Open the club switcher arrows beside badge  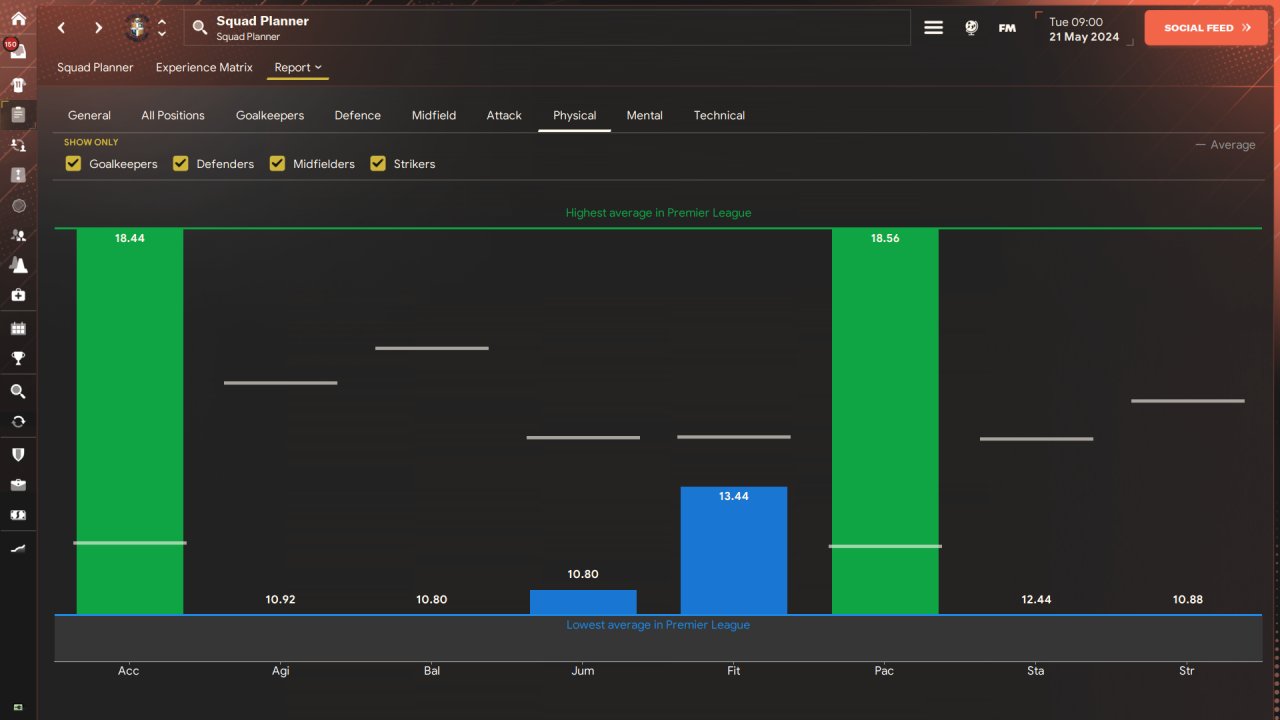(162, 28)
